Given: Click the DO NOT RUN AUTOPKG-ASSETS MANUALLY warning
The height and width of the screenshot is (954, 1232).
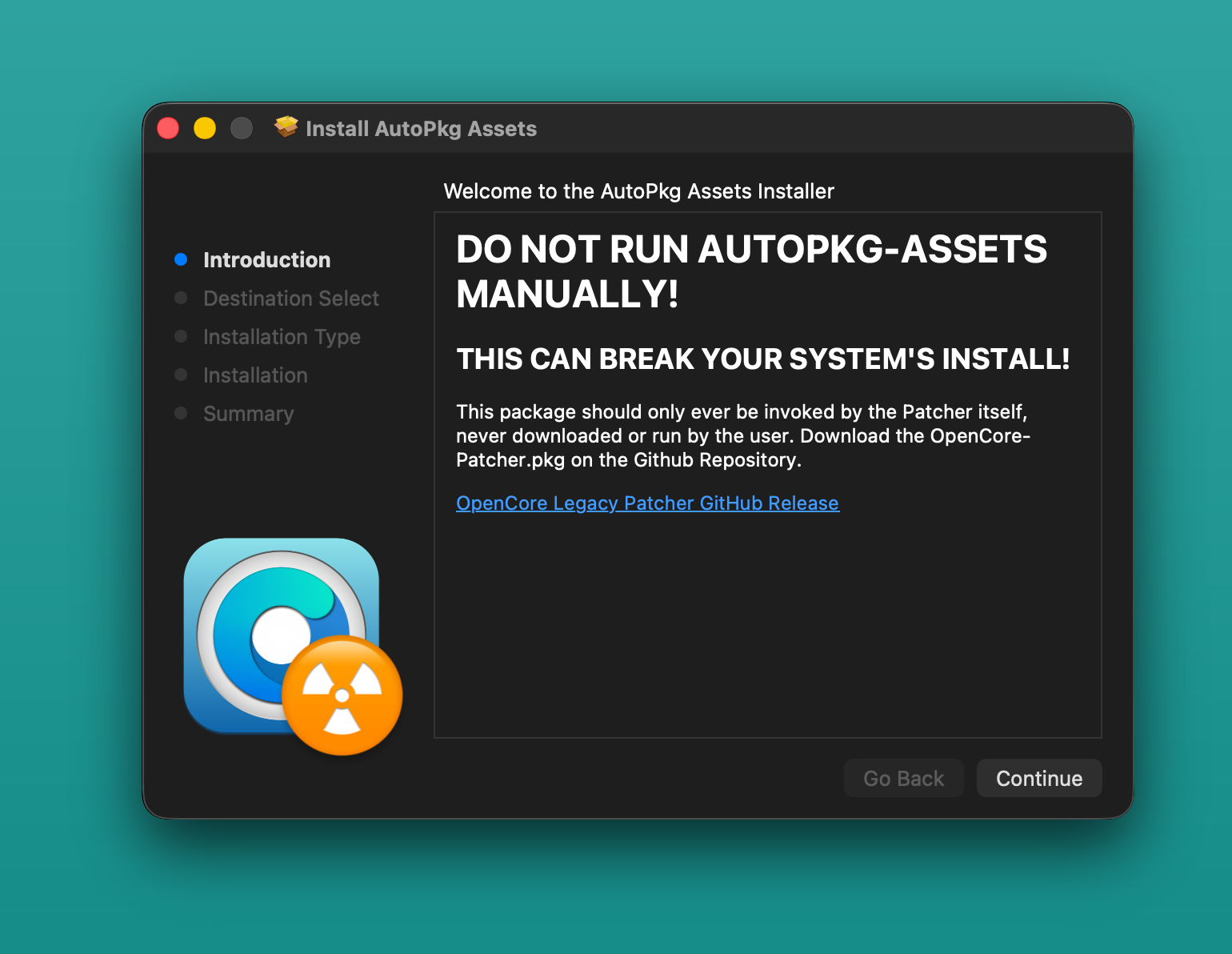Looking at the screenshot, I should (x=751, y=271).
